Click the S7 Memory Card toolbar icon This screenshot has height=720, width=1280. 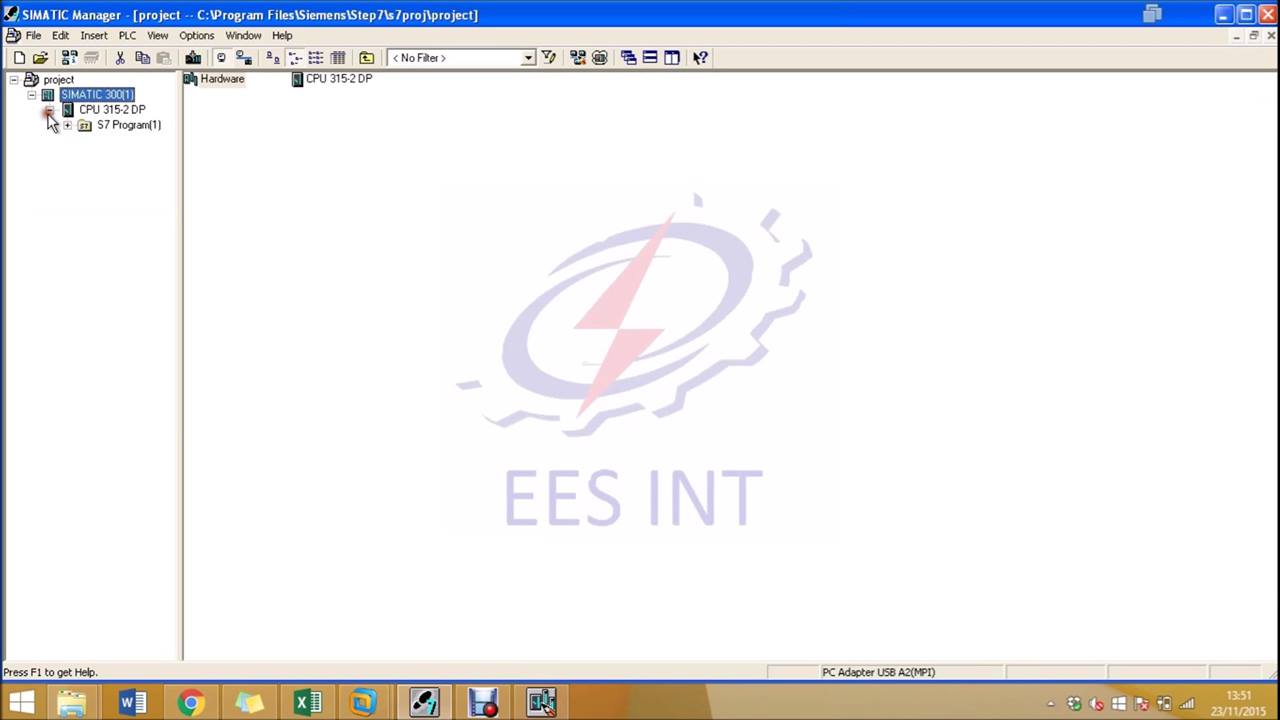pyautogui.click(x=90, y=58)
